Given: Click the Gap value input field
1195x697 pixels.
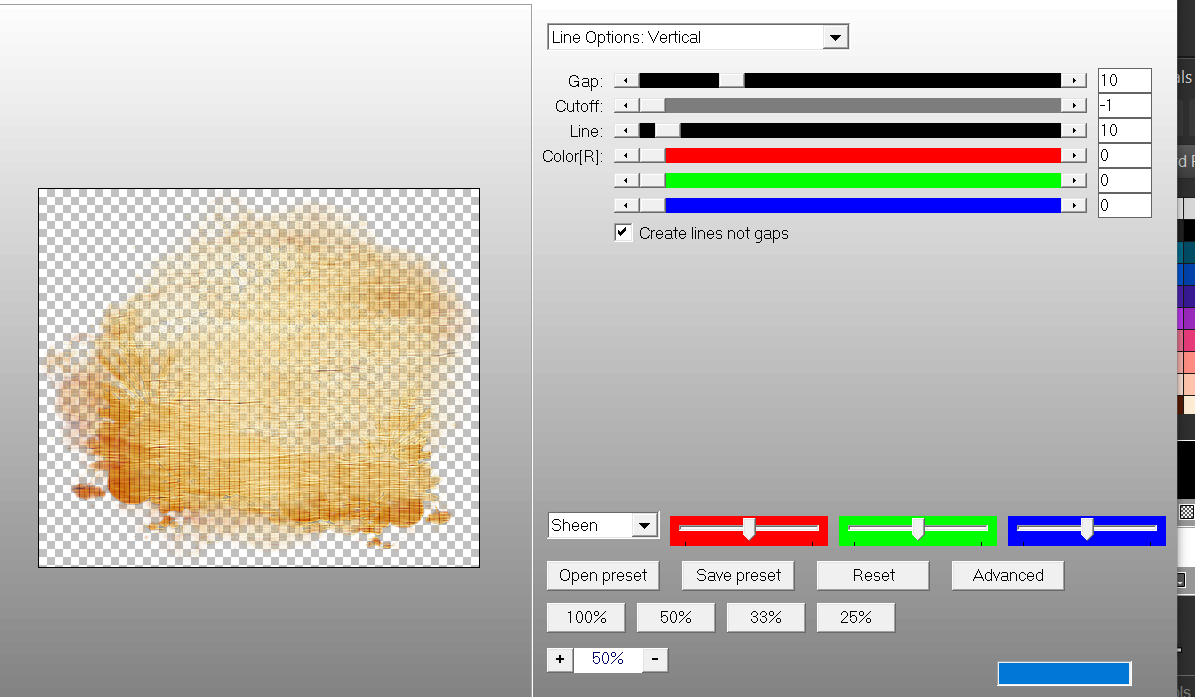Looking at the screenshot, I should [x=1123, y=80].
